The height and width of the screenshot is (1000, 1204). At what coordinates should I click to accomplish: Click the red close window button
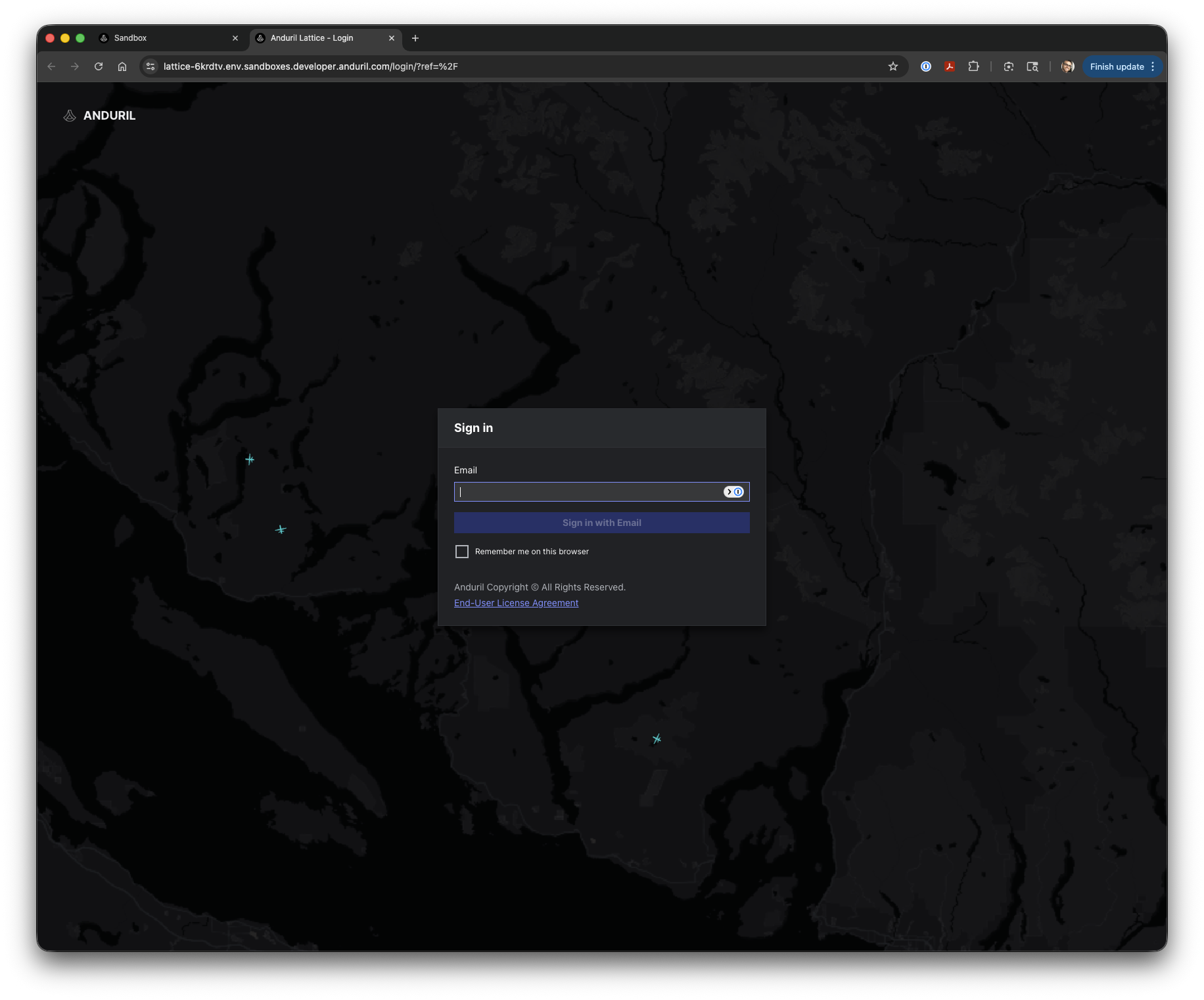tap(50, 38)
